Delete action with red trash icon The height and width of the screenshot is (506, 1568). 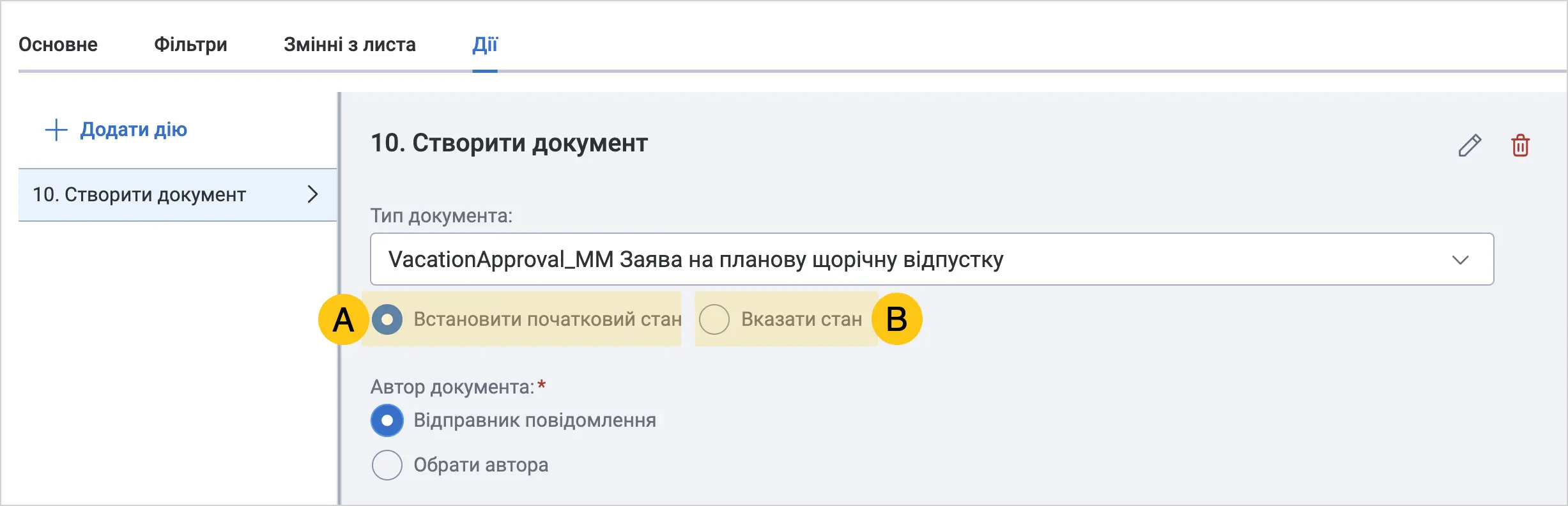(1520, 145)
